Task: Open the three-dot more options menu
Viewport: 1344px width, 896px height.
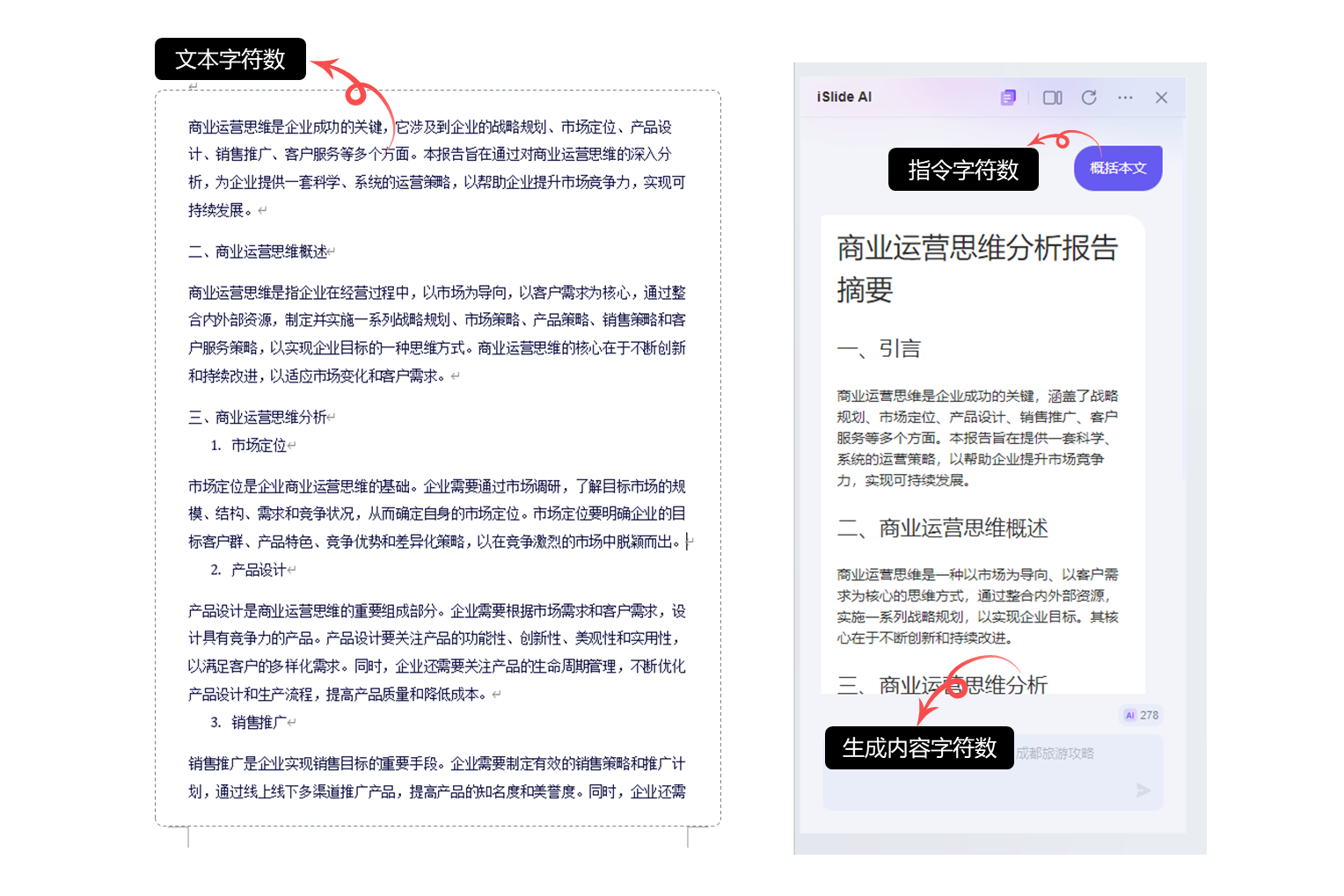Action: 1125,98
